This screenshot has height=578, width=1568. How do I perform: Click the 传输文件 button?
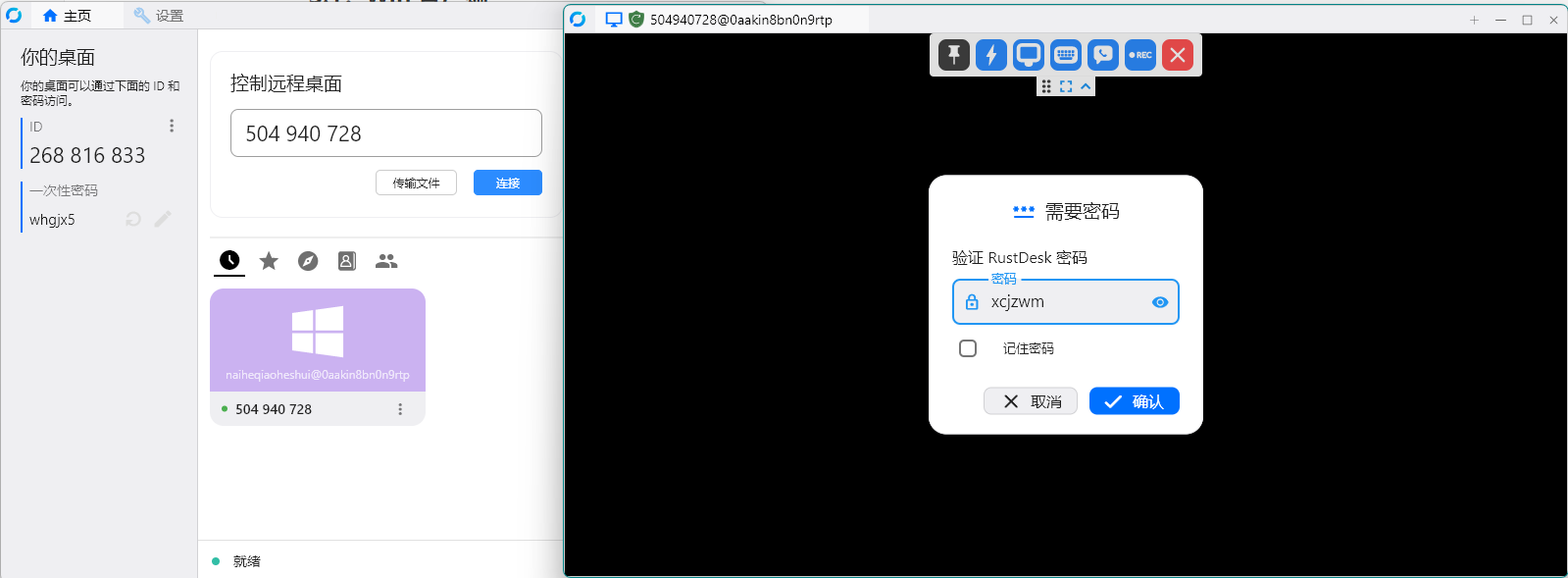coord(417,183)
